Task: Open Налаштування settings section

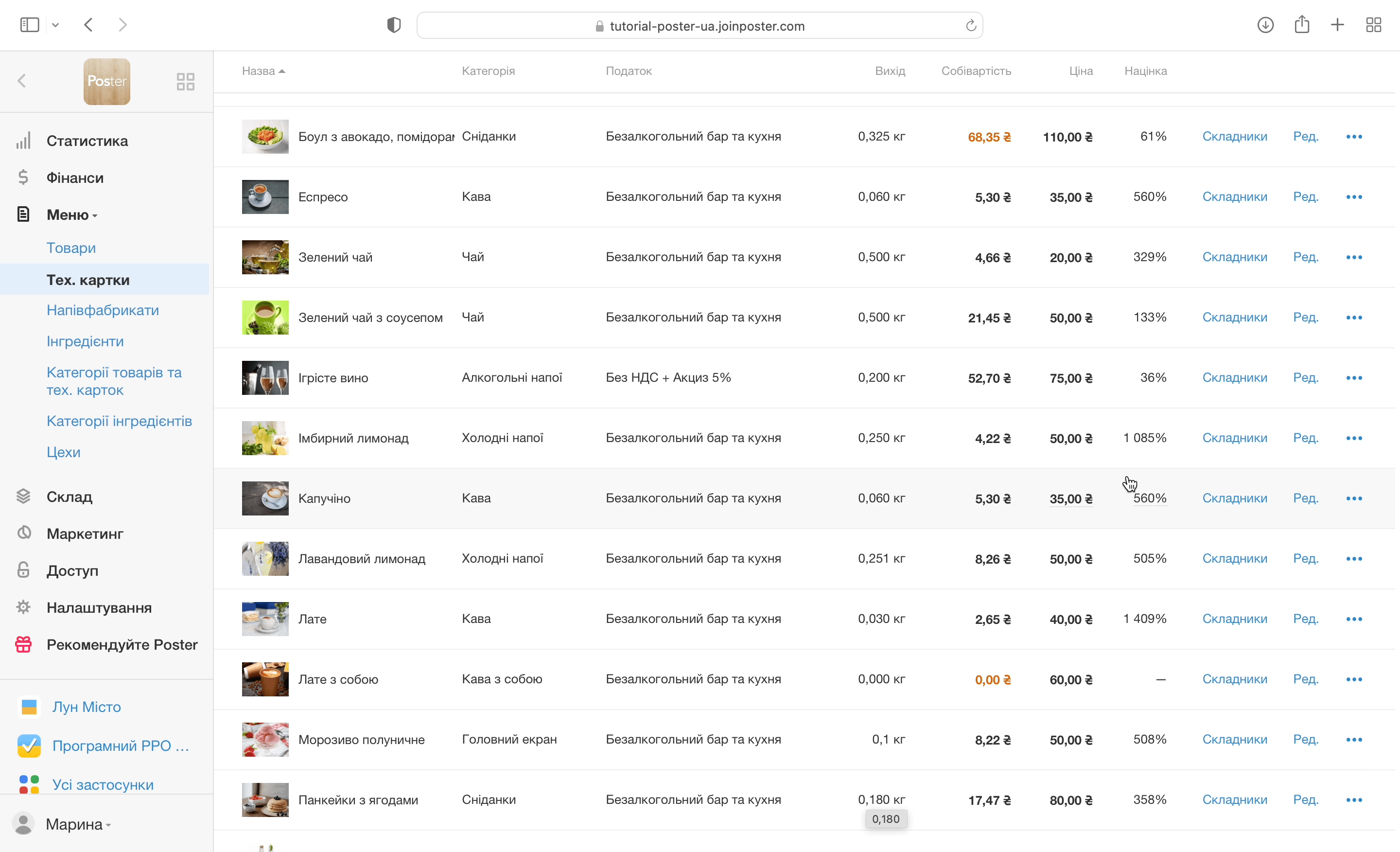Action: 99,607
